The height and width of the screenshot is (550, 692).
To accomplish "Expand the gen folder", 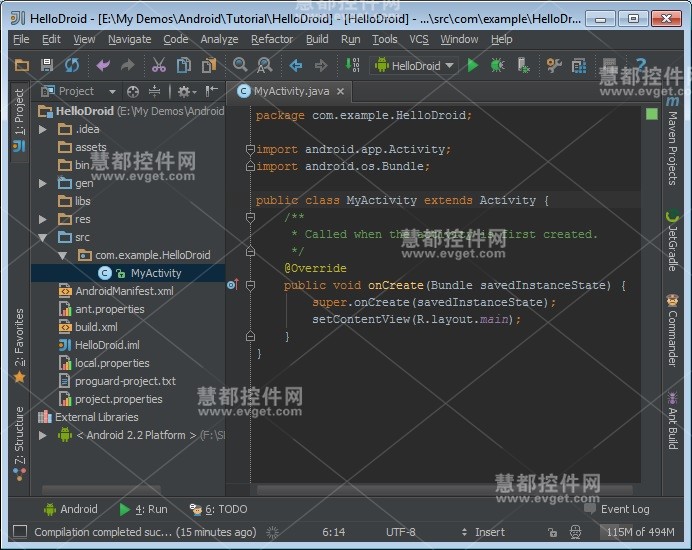I will click(43, 183).
